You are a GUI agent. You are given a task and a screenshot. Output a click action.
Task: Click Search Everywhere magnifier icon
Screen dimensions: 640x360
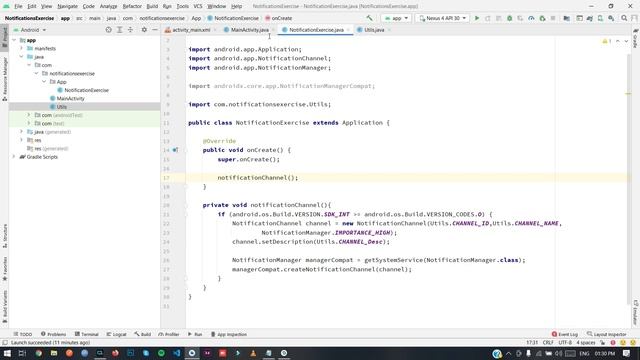point(624,18)
